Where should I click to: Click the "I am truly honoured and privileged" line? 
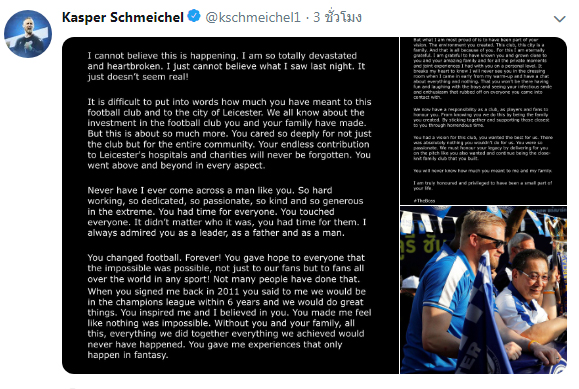[483, 185]
